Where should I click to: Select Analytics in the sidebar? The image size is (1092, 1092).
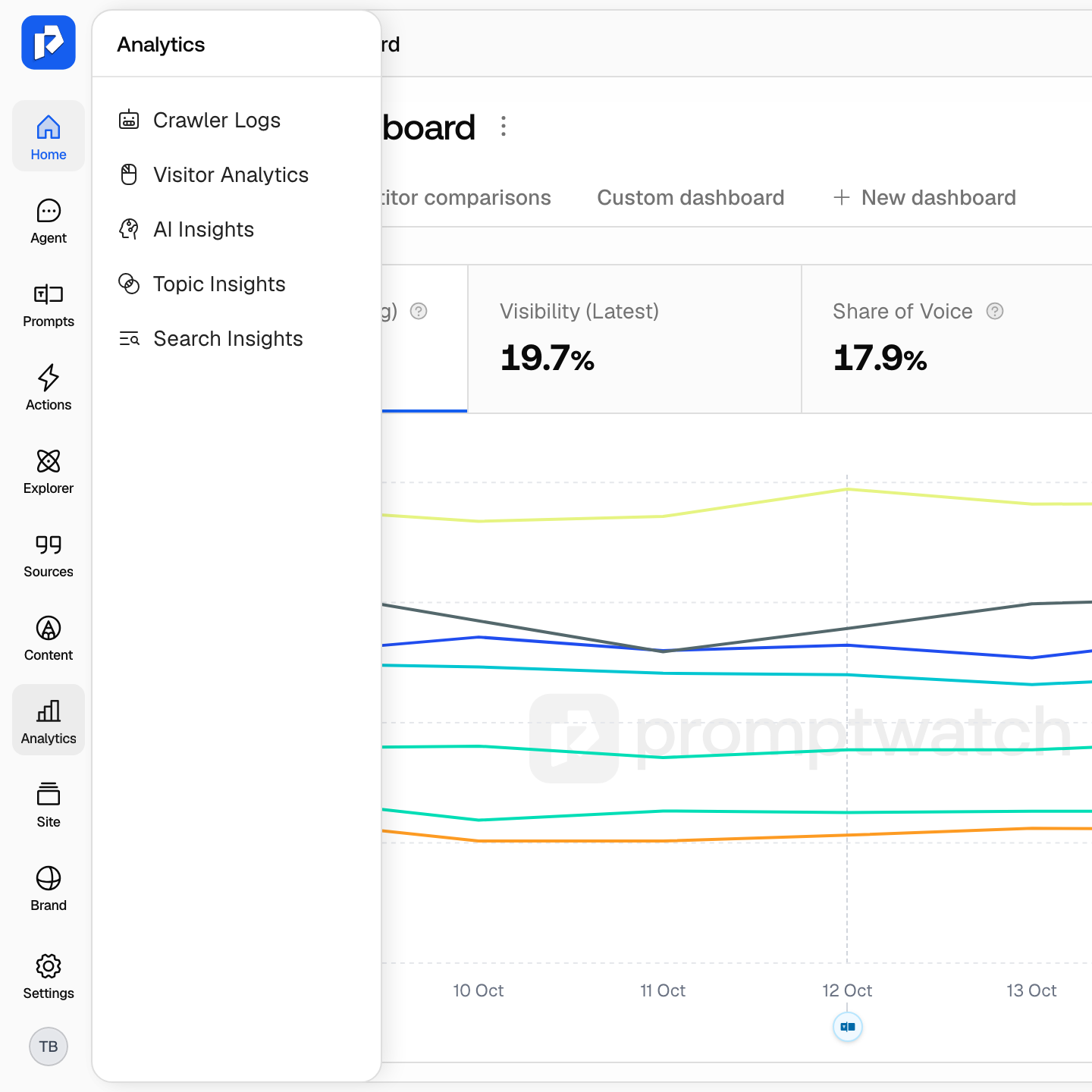point(49,720)
